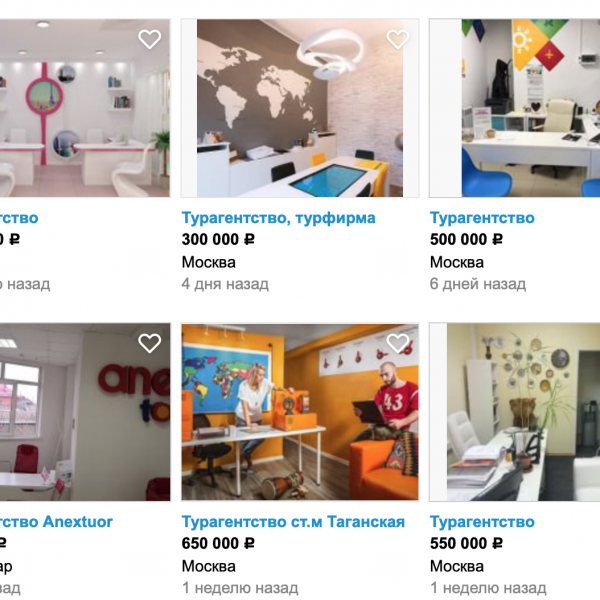Click the '6 дней назад' timestamp

pyautogui.click(x=478, y=284)
